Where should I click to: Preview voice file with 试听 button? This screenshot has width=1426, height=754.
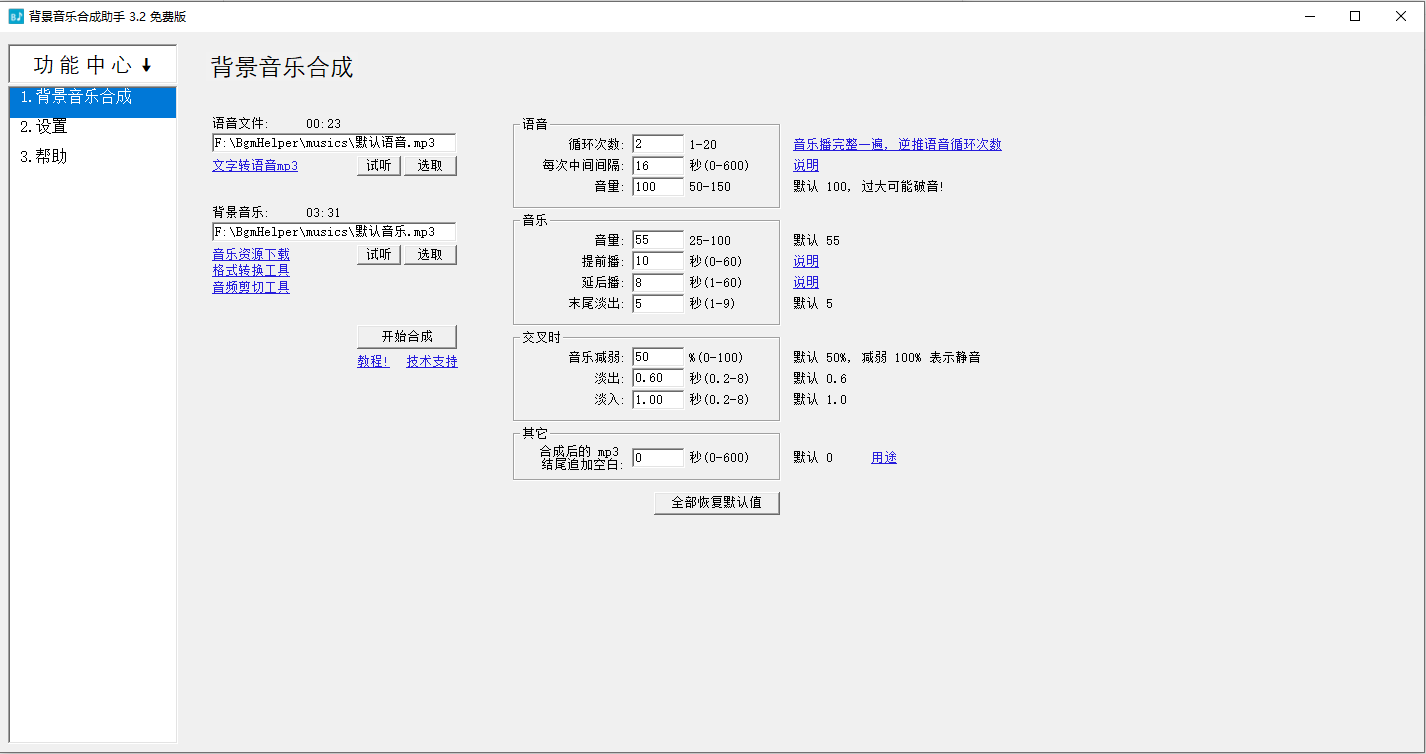[379, 166]
